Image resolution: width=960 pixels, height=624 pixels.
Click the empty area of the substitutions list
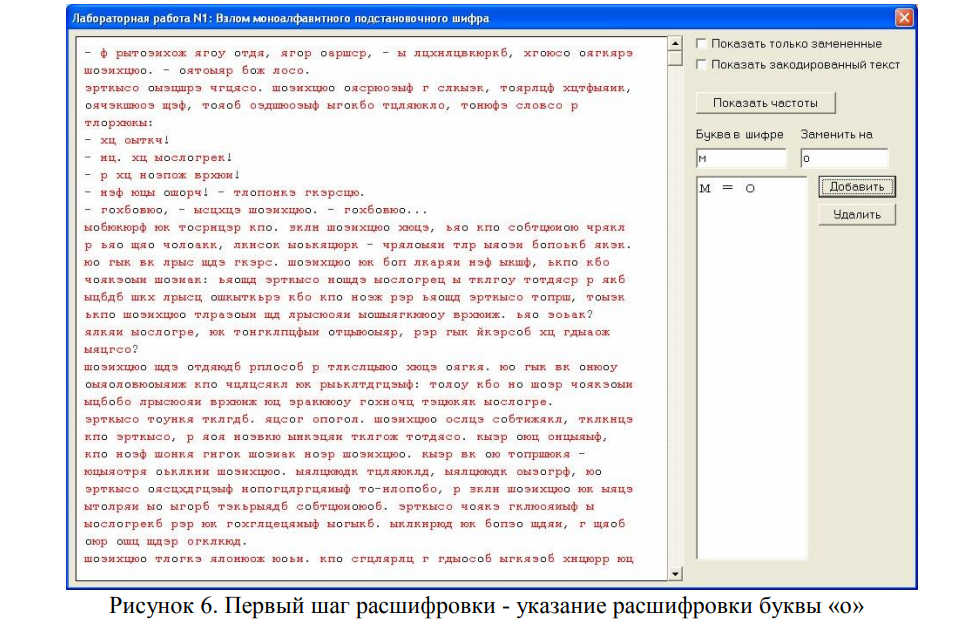tap(750, 400)
